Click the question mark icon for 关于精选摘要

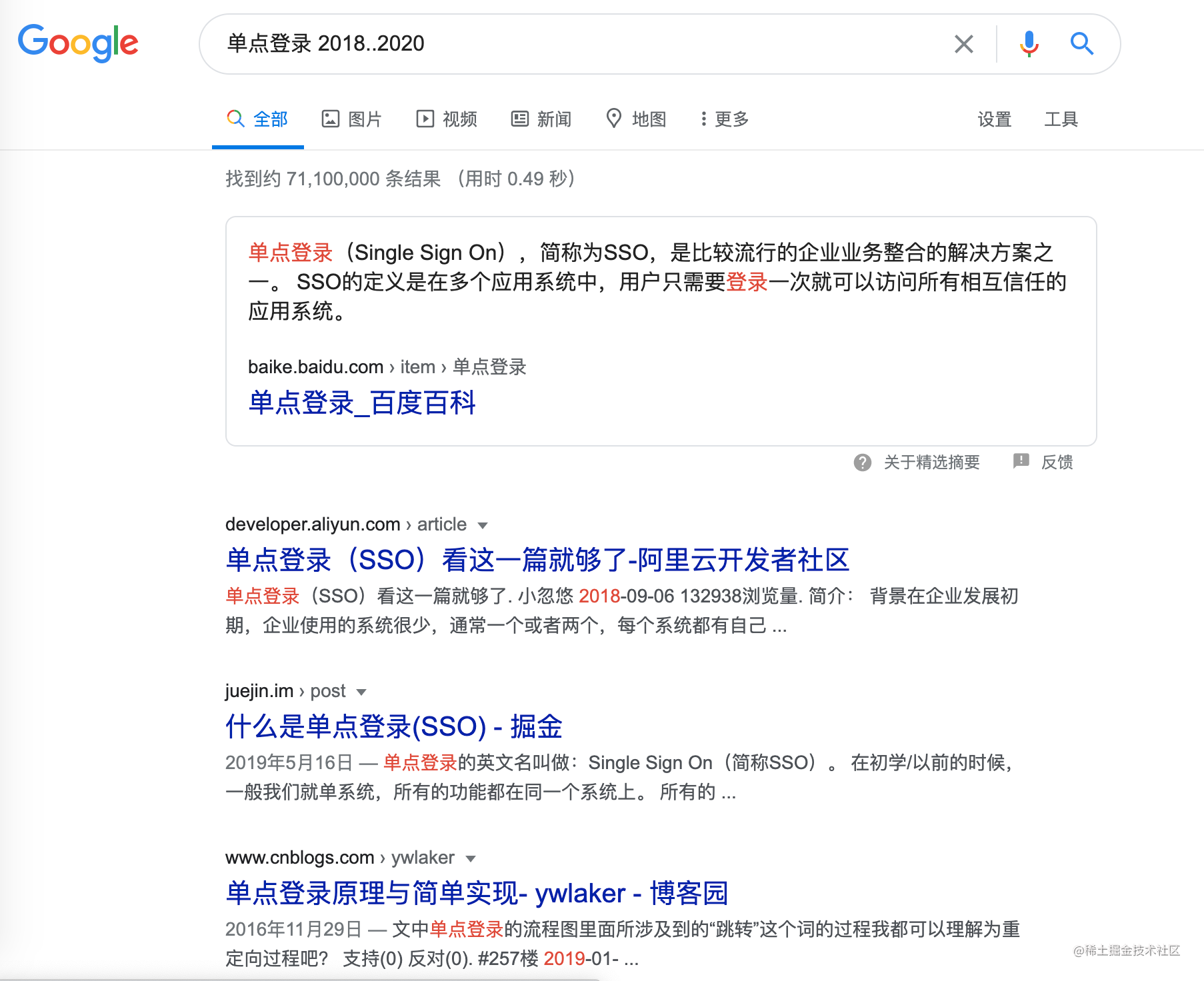862,463
